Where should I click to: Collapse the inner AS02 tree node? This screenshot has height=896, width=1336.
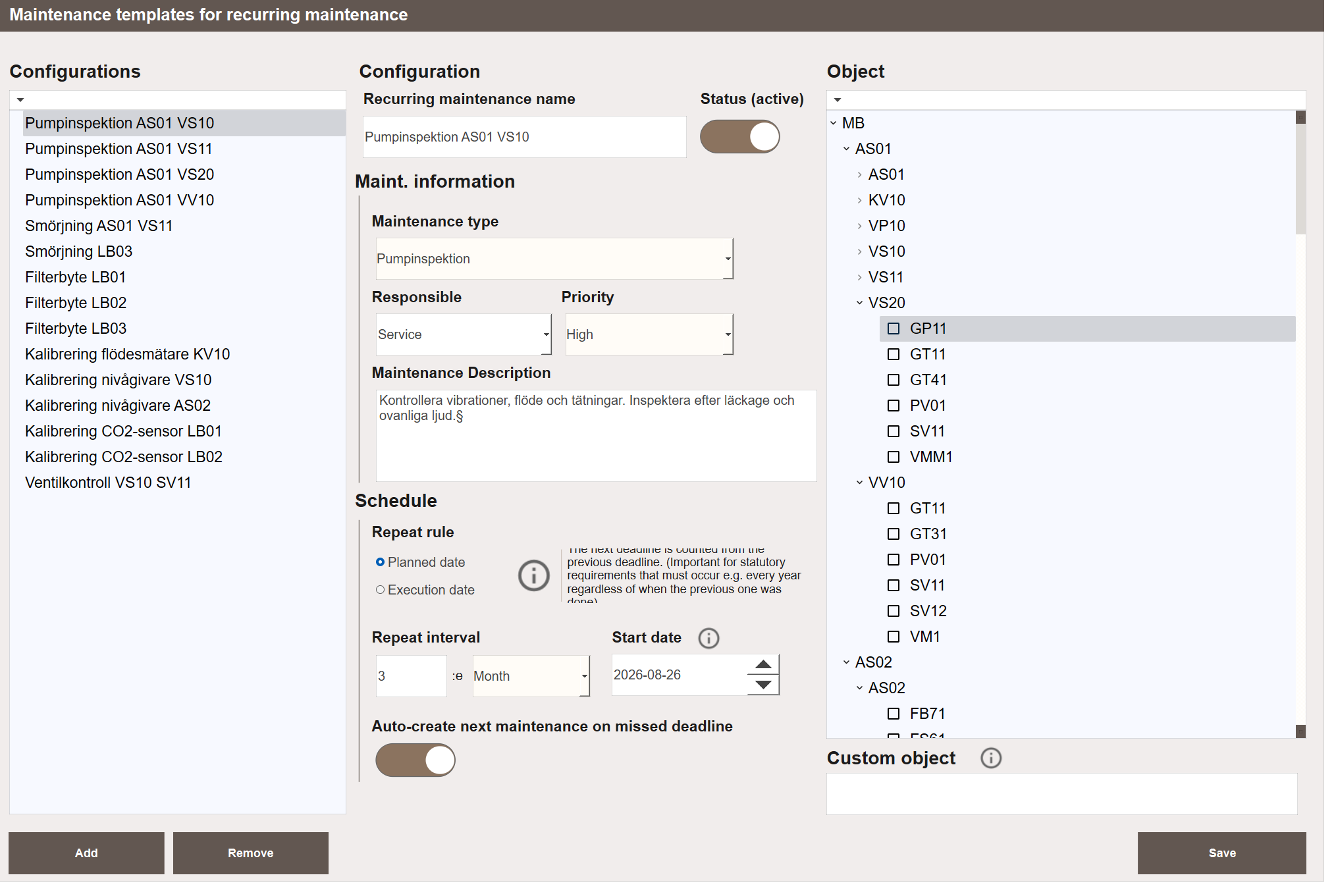coord(859,688)
